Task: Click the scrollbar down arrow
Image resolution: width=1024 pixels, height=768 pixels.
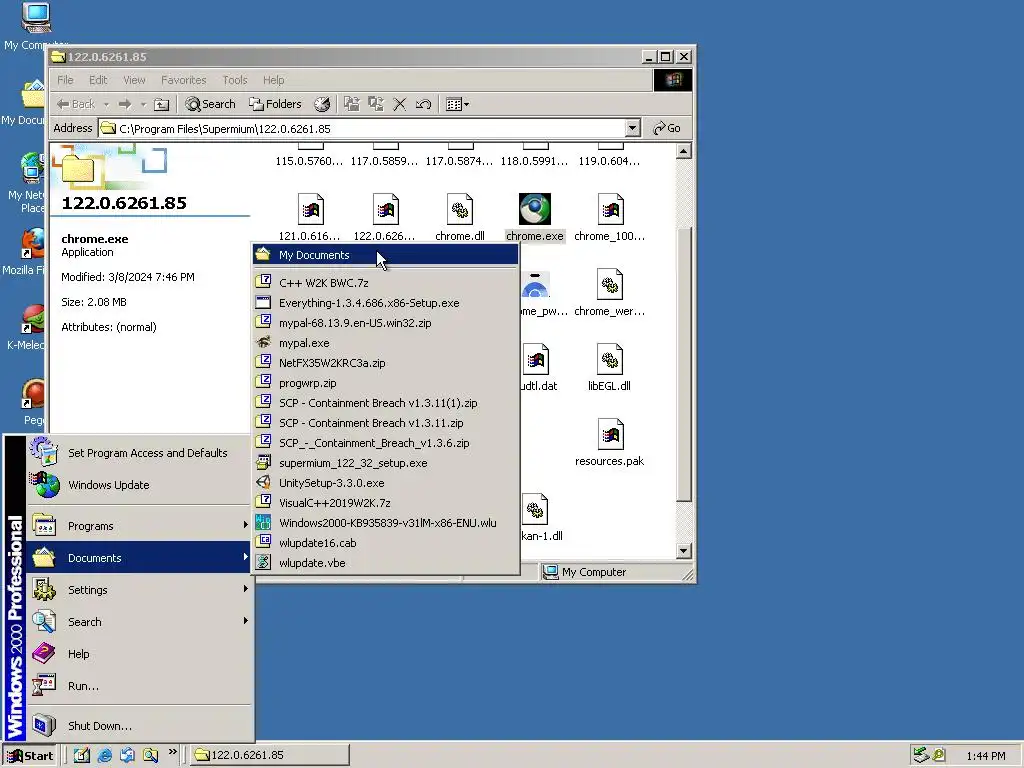Action: (x=683, y=551)
